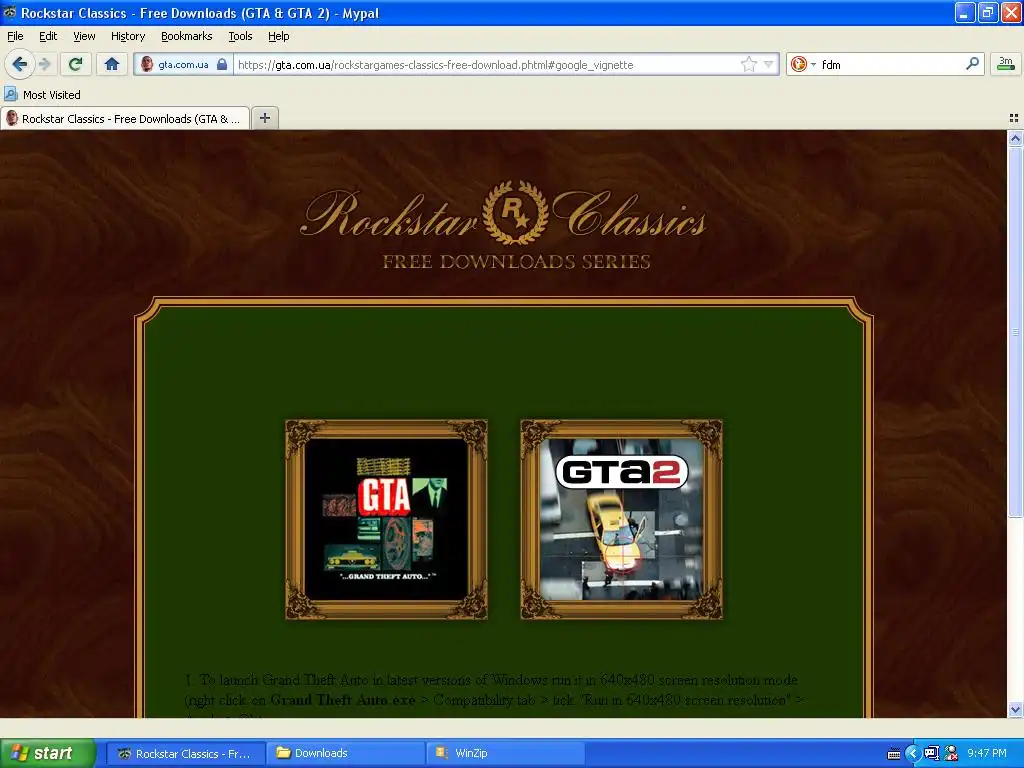Reload the current page
This screenshot has width=1024, height=768.
point(76,64)
